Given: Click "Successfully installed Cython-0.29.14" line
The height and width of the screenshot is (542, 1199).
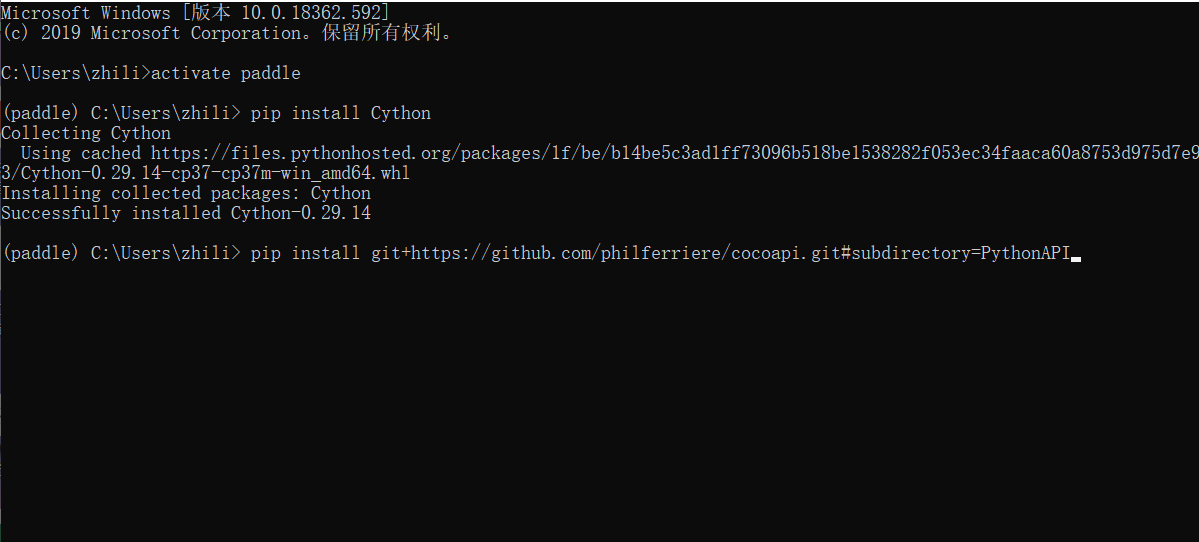Looking at the screenshot, I should 186,213.
